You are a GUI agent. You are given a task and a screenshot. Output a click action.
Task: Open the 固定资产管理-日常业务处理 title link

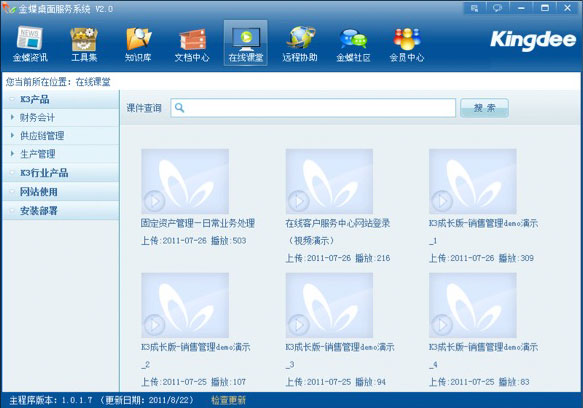[x=198, y=223]
